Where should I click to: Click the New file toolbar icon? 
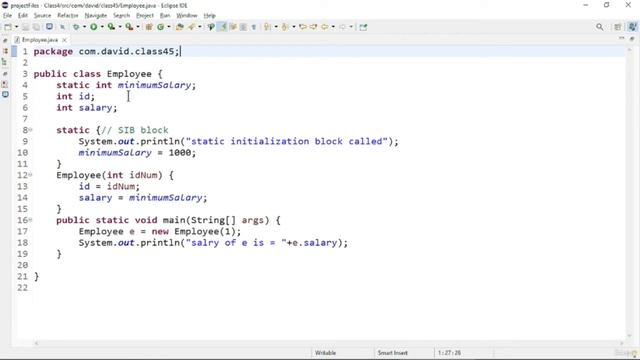coord(8,27)
